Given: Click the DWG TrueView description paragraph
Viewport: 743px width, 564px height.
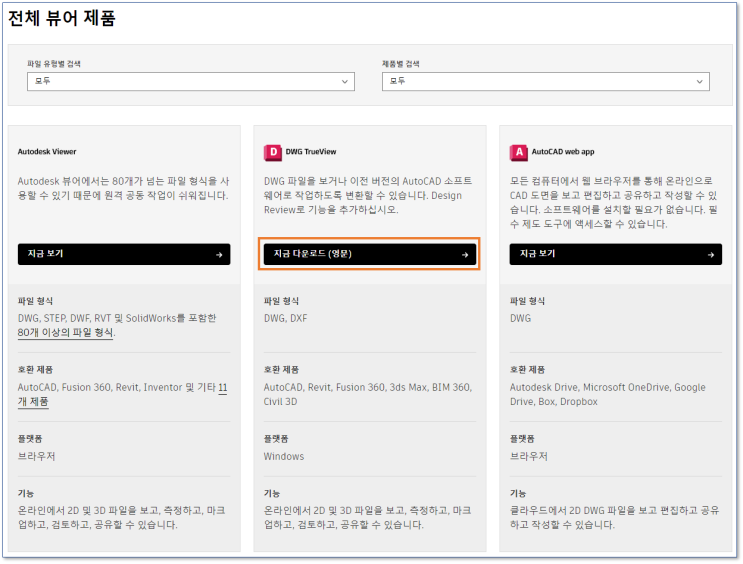Looking at the screenshot, I should (x=368, y=195).
